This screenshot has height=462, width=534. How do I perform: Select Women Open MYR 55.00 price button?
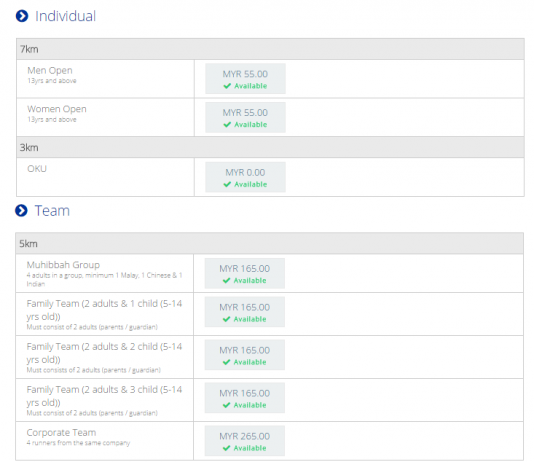pos(245,117)
